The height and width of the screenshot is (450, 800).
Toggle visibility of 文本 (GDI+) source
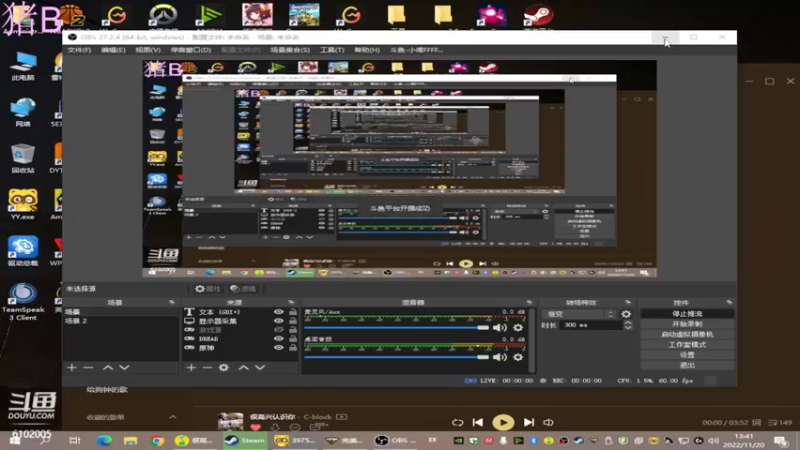pos(279,312)
